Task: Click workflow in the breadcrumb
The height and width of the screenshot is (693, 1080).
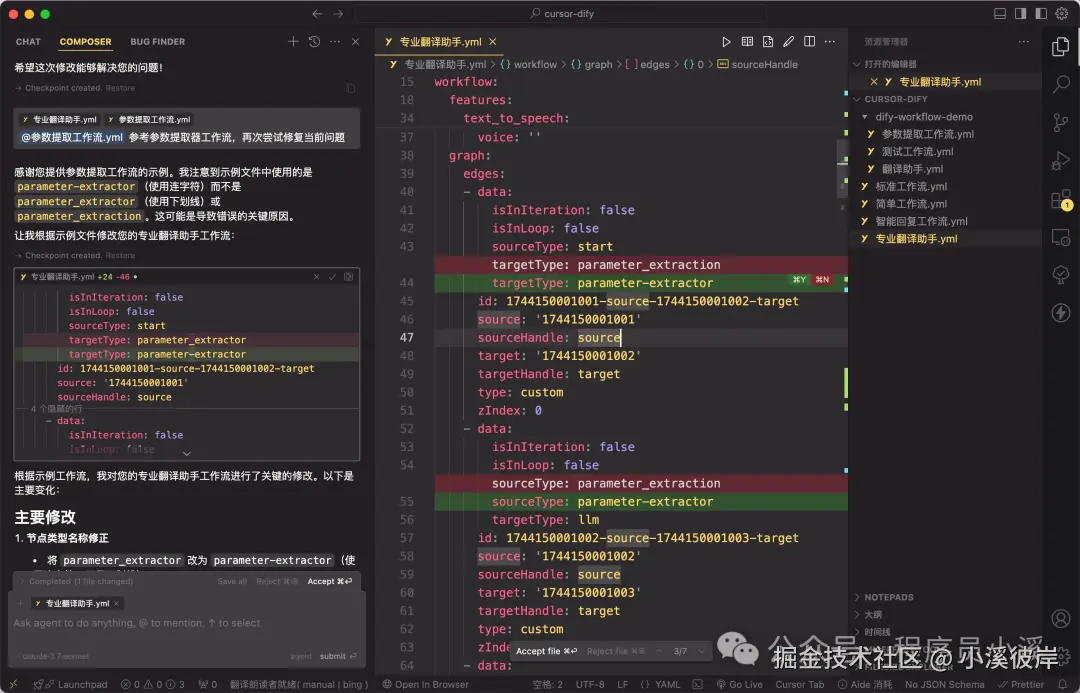Action: [x=535, y=64]
